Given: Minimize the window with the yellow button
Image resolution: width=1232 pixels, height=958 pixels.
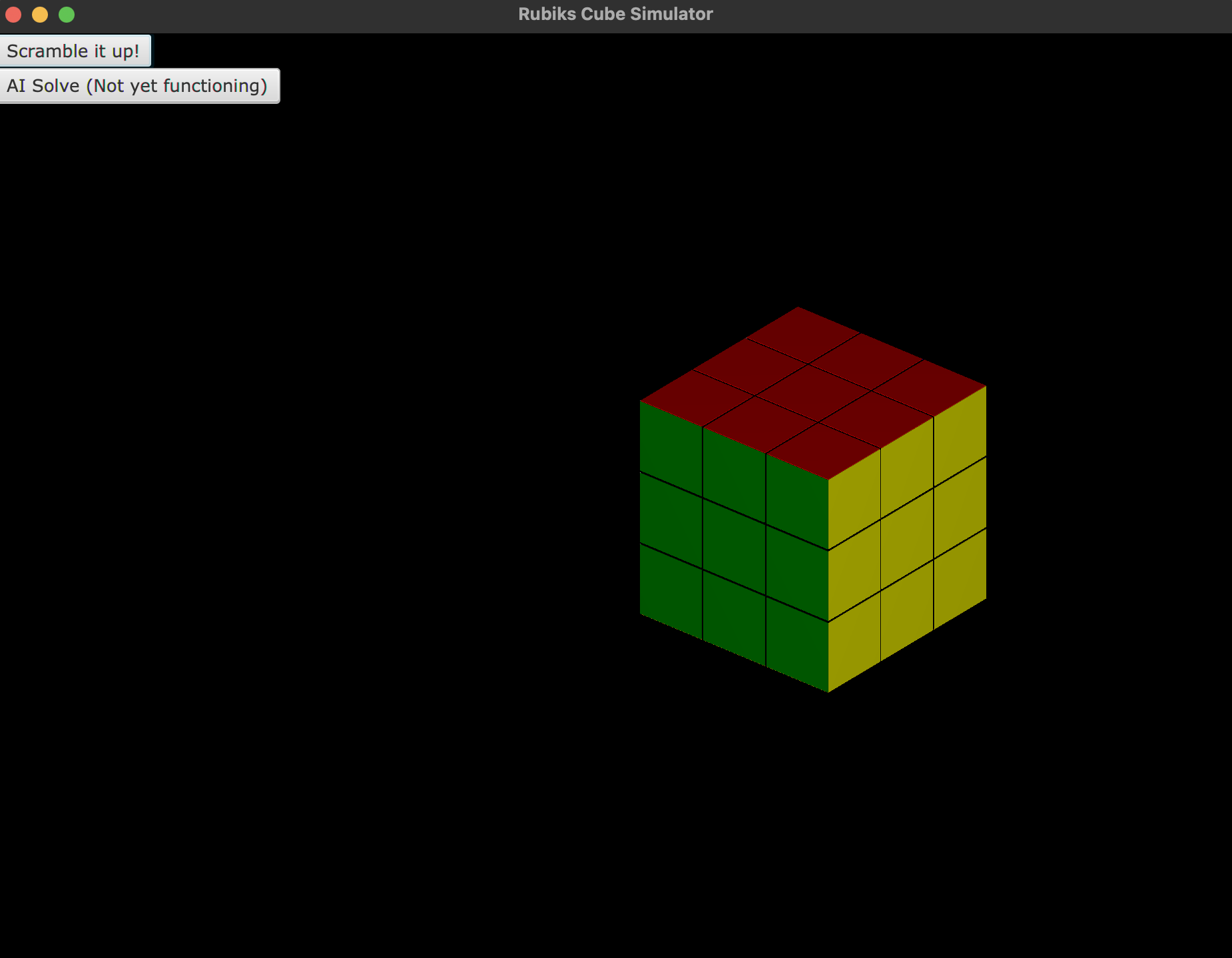Looking at the screenshot, I should pos(40,14).
